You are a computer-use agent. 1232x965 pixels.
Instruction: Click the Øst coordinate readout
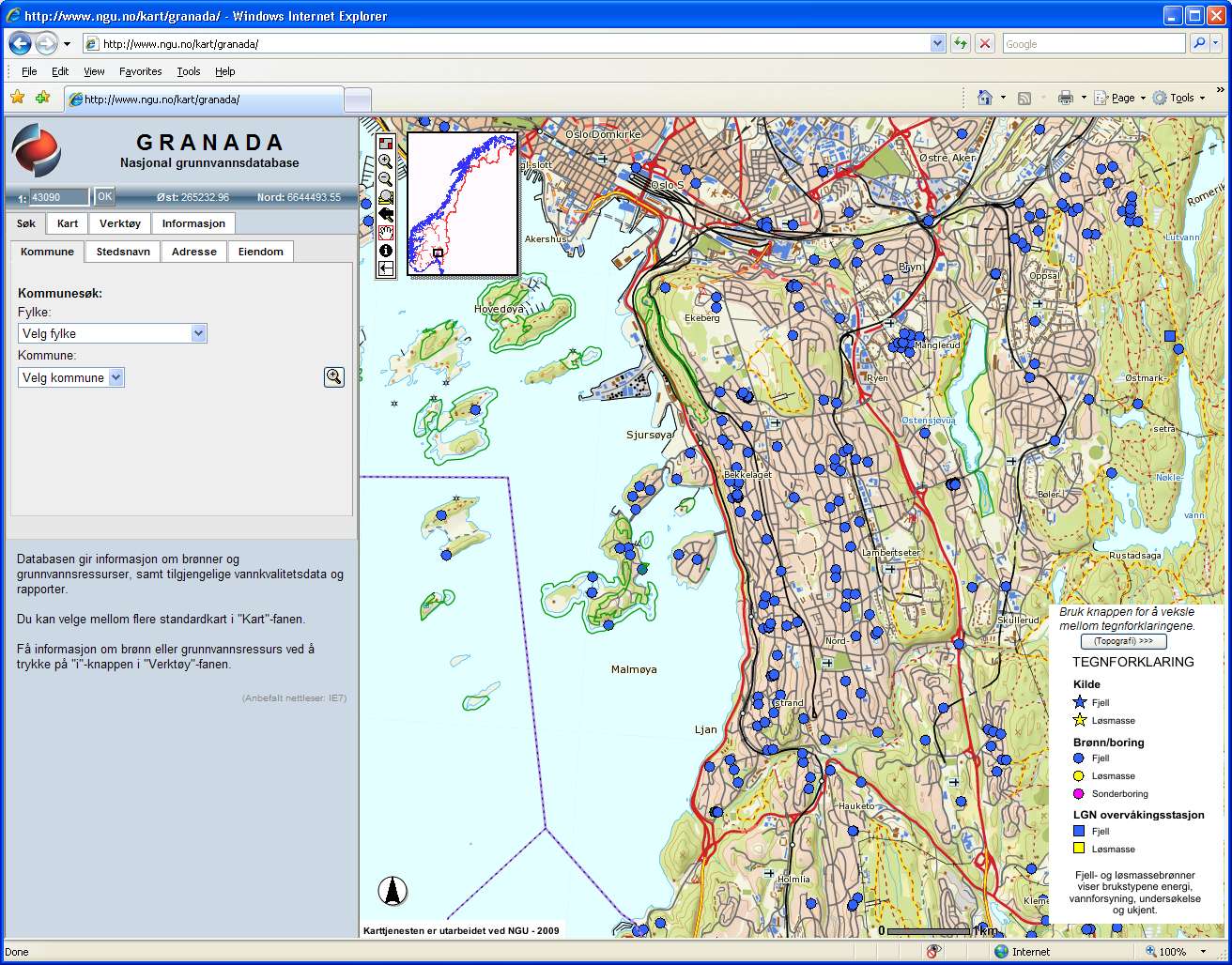coord(192,197)
